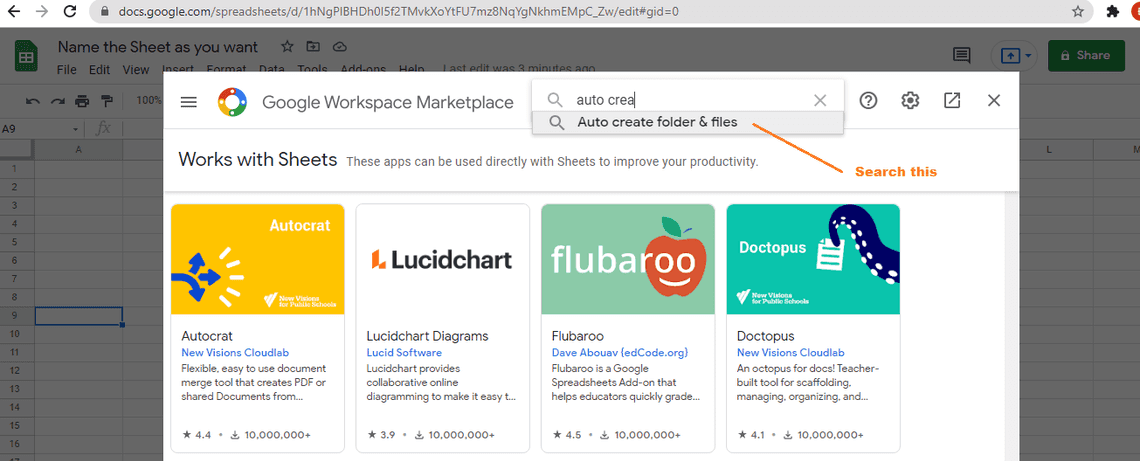Click inside the Marketplace search field
Screen dimensions: 1140x461
click(690, 100)
